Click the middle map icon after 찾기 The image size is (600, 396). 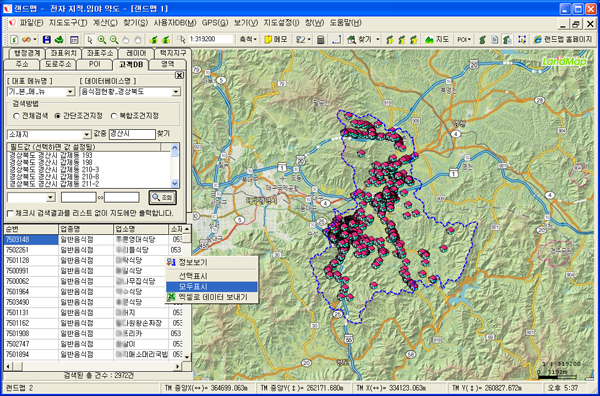tap(402, 39)
